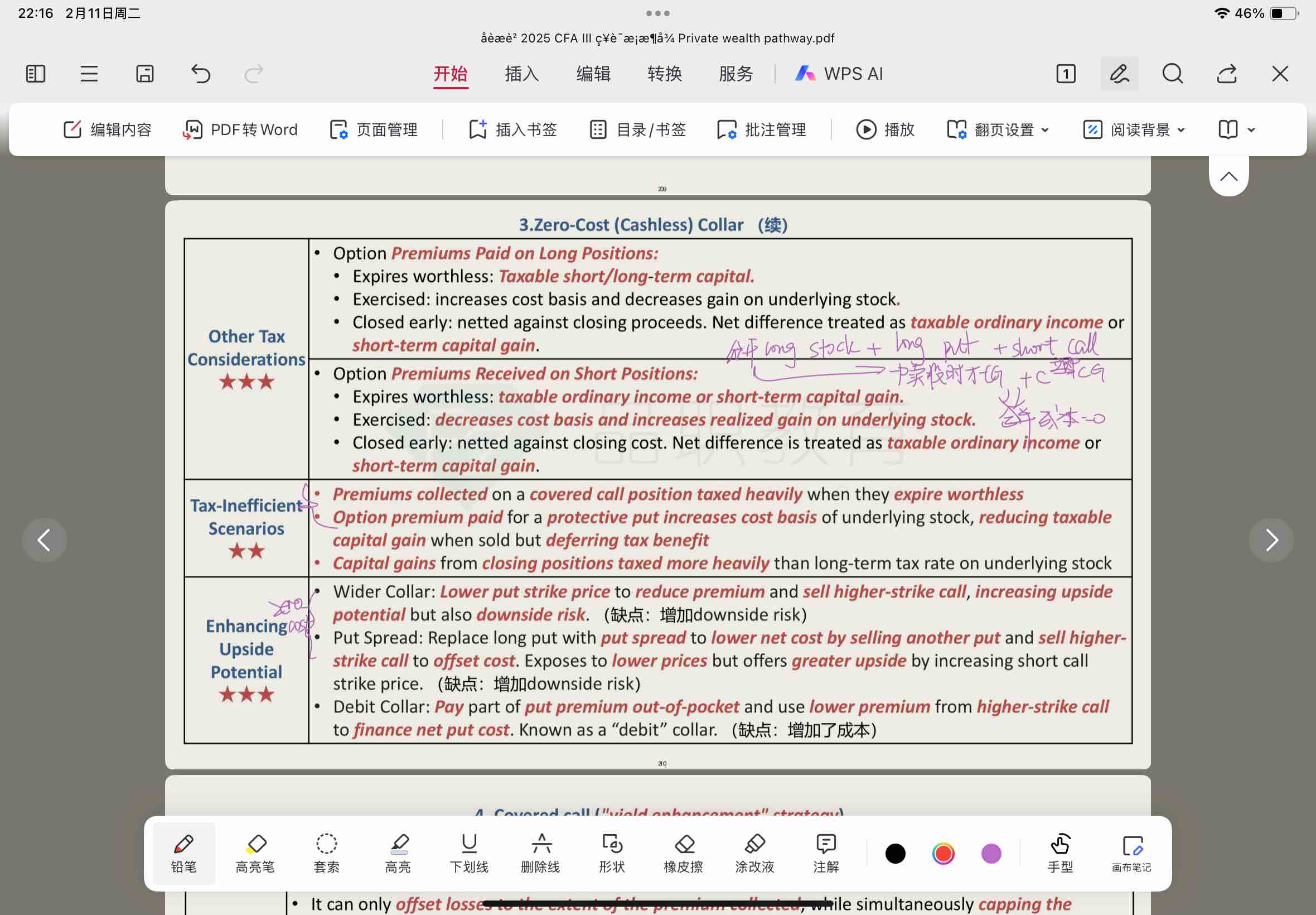Click heading '3.Zero-Cost (Cashless) Collar (续)'
Image resolution: width=1316 pixels, height=915 pixels.
654,225
